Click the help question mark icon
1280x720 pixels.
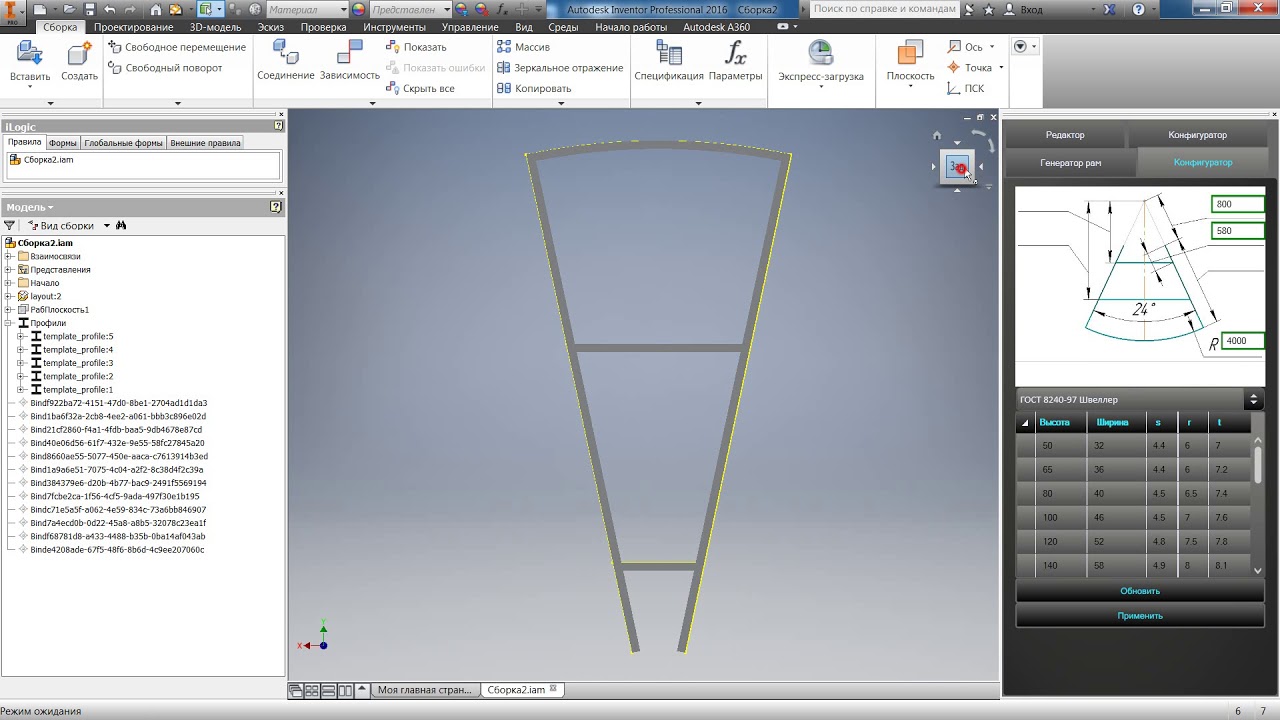point(1139,9)
